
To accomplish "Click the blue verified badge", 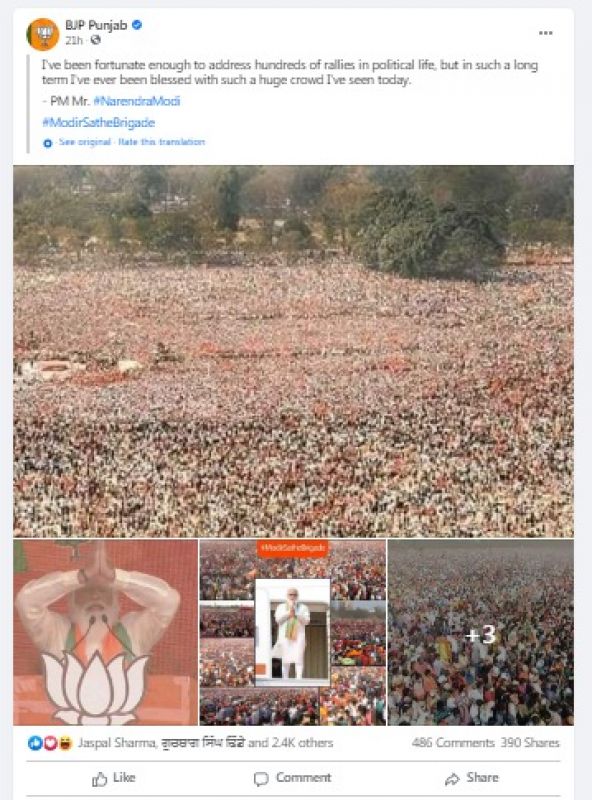I will [137, 24].
